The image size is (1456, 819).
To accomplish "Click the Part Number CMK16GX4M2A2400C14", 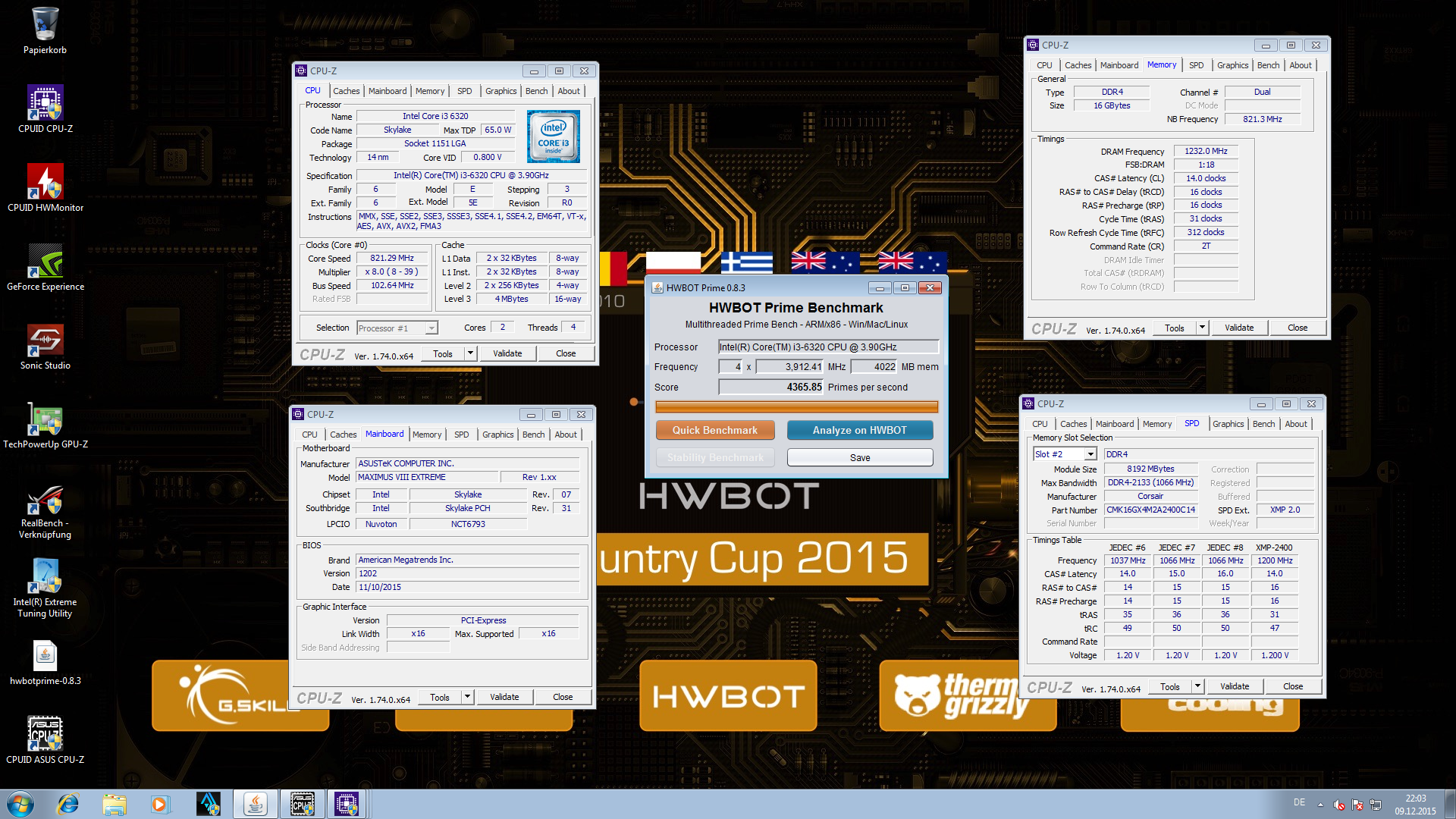I will [x=1150, y=510].
